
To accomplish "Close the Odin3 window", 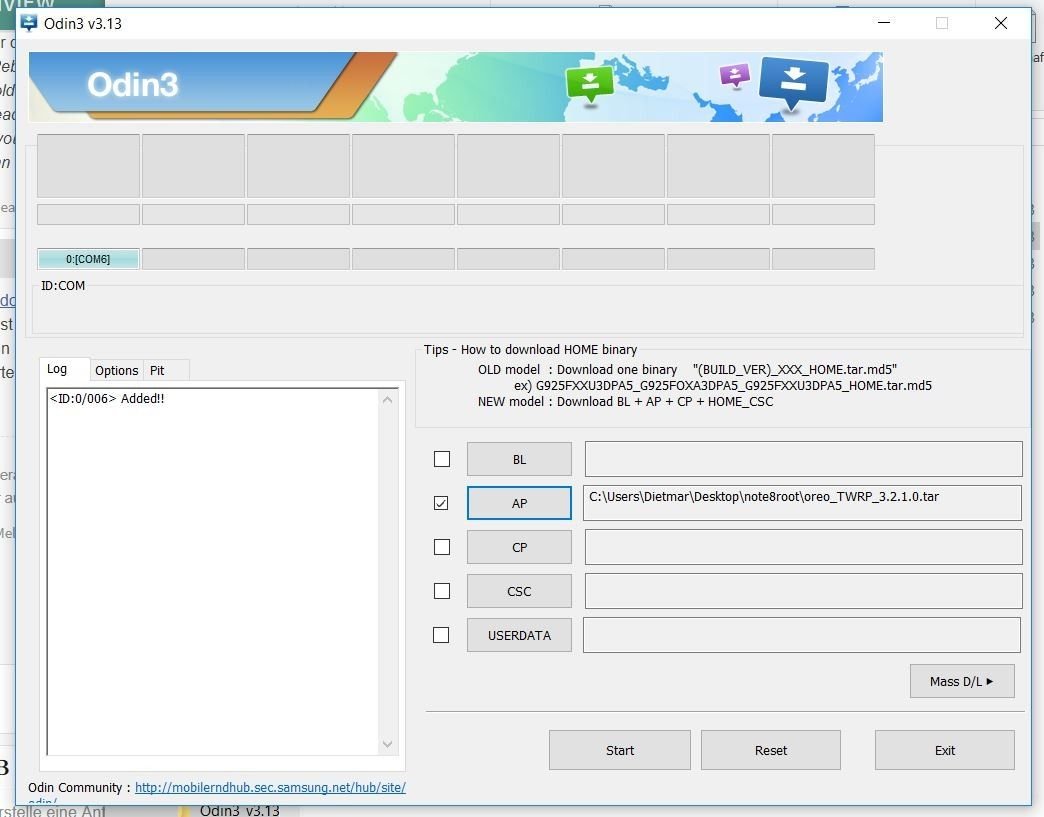I will coord(1000,23).
